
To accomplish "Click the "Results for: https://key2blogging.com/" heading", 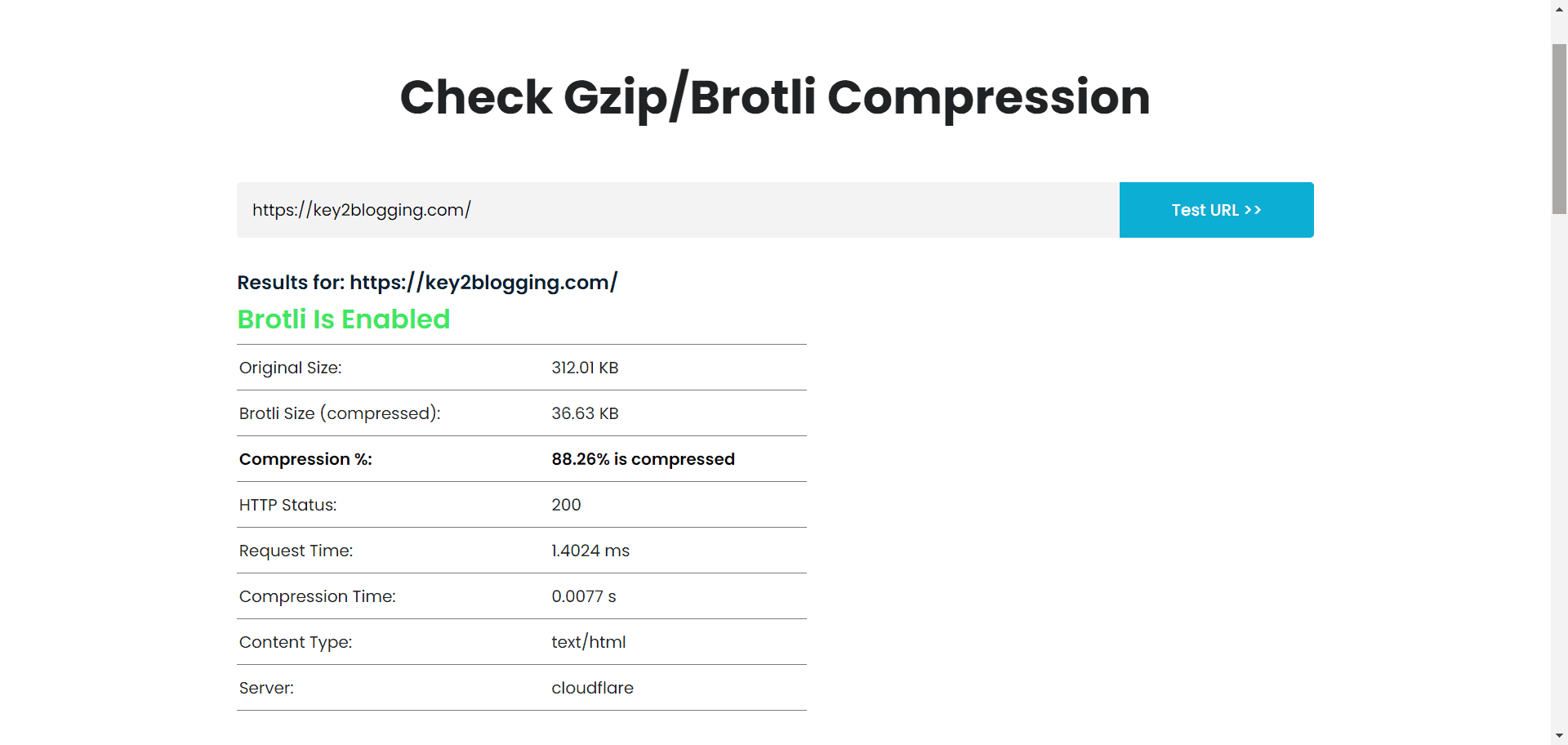I will 427,282.
